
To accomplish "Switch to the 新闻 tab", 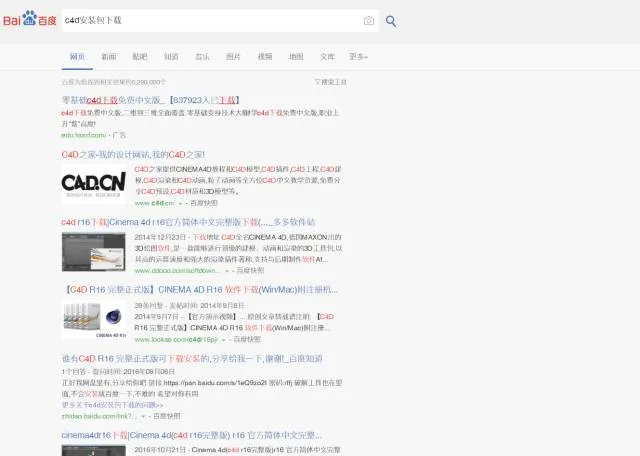I will click(x=109, y=56).
